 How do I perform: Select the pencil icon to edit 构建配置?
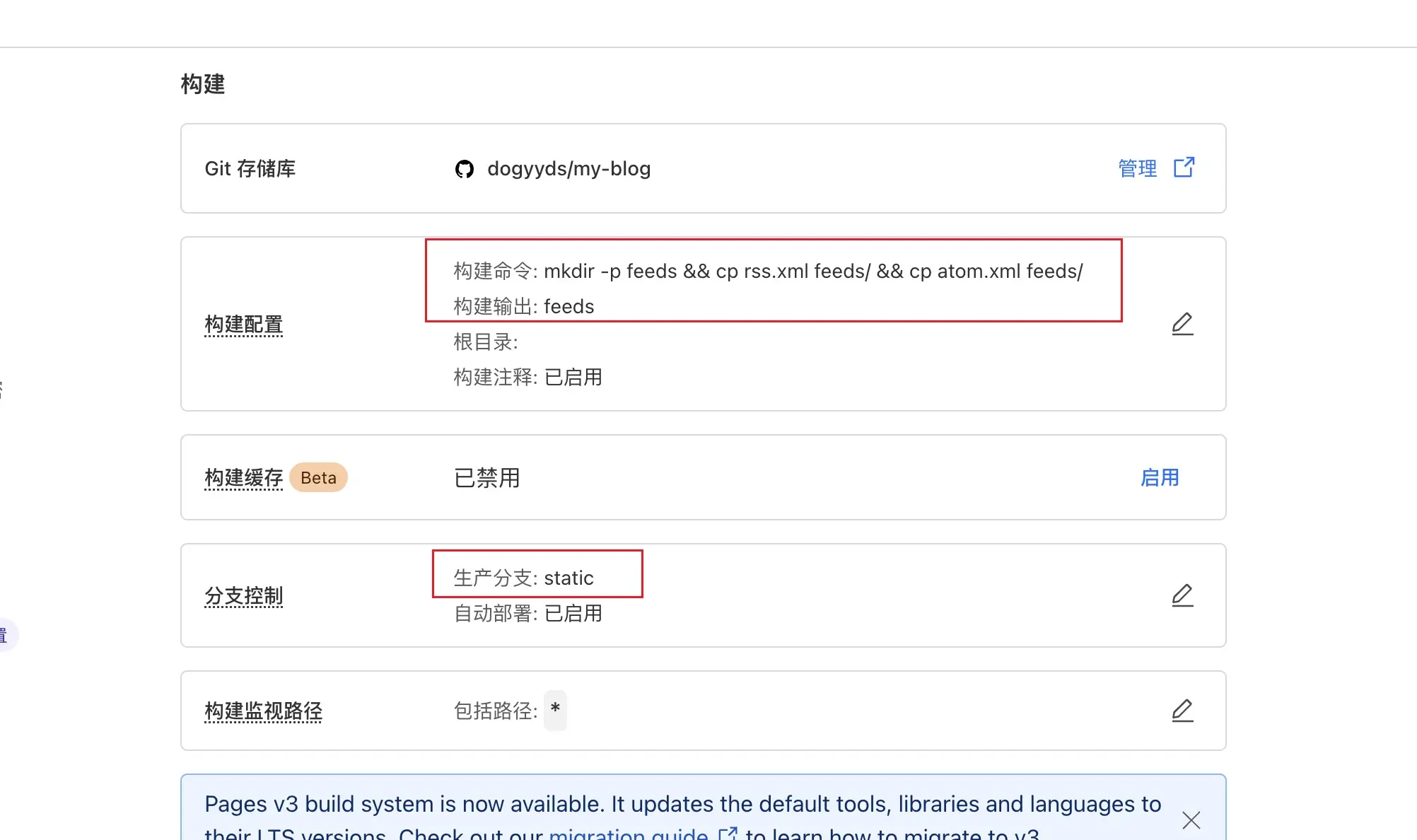click(1182, 324)
